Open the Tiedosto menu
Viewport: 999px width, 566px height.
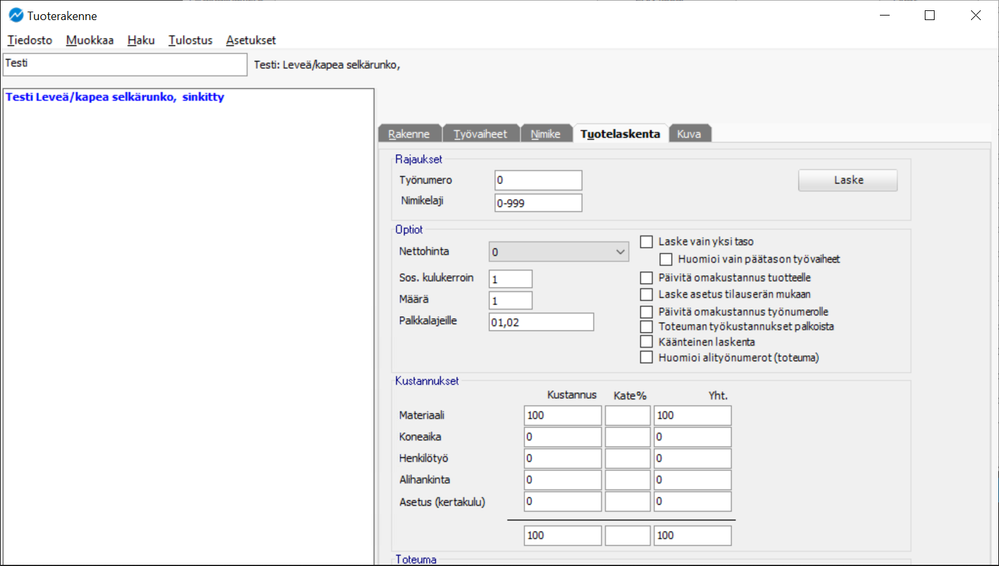point(30,40)
